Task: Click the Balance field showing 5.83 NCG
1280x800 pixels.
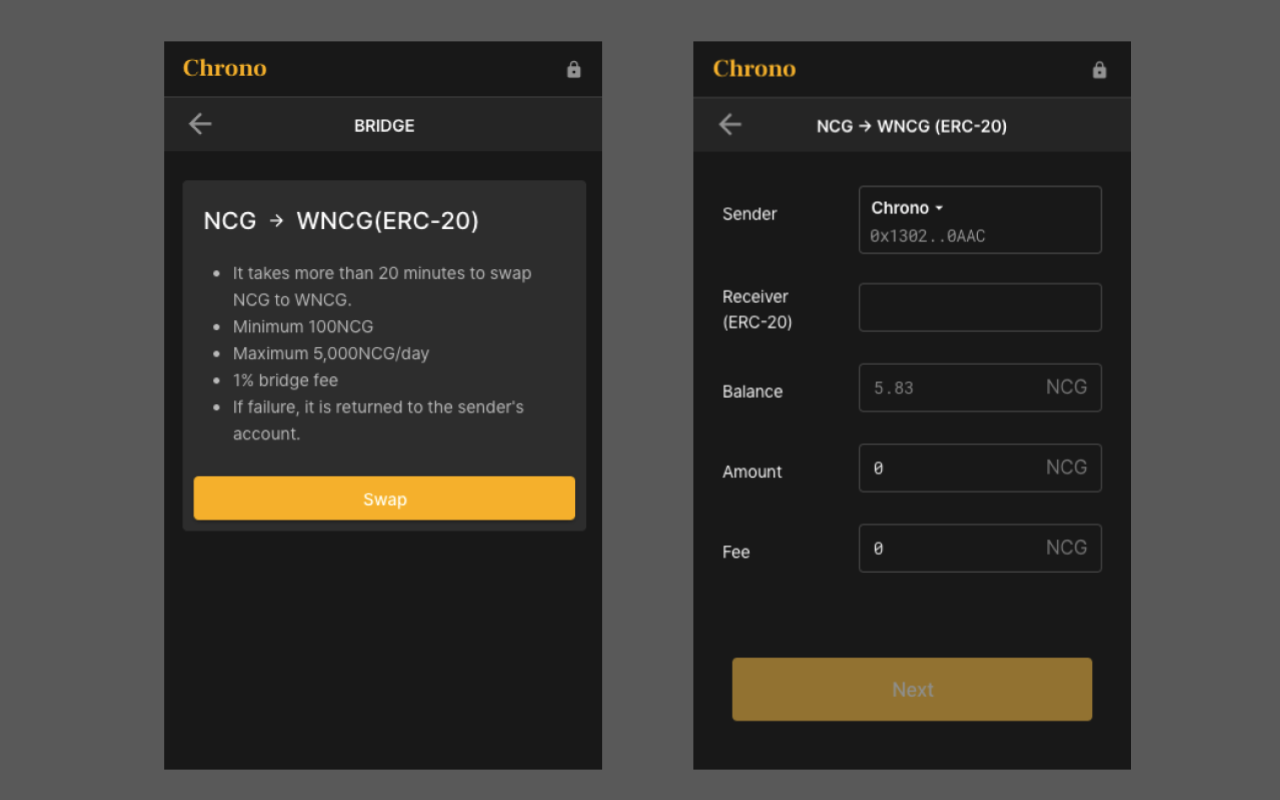Action: tap(979, 387)
